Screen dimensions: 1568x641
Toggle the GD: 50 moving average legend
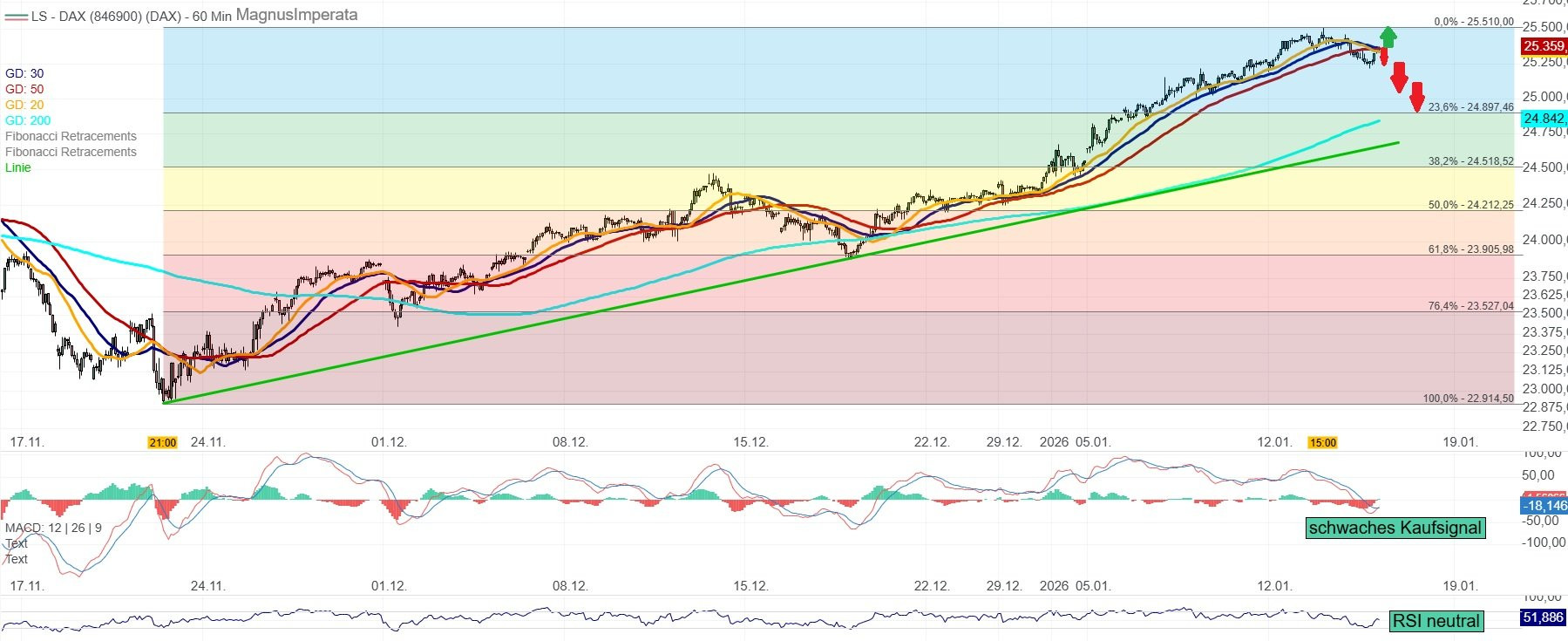click(x=24, y=89)
